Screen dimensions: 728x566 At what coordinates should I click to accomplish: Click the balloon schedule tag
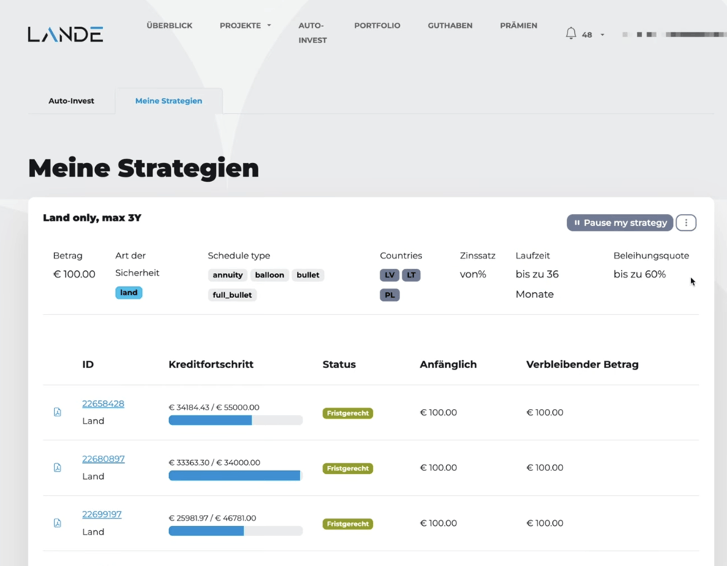tap(269, 275)
